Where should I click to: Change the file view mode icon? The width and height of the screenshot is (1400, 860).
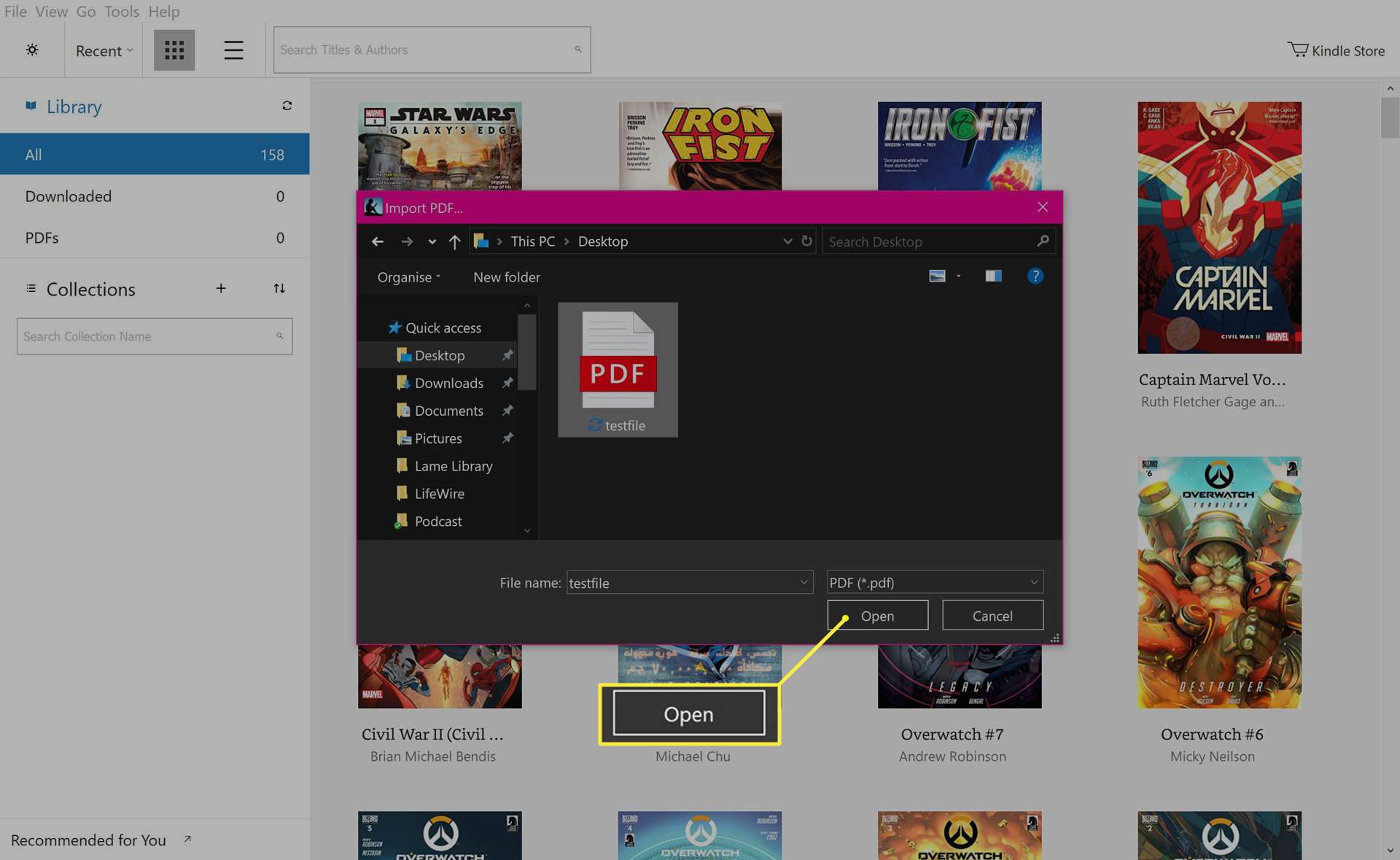937,276
